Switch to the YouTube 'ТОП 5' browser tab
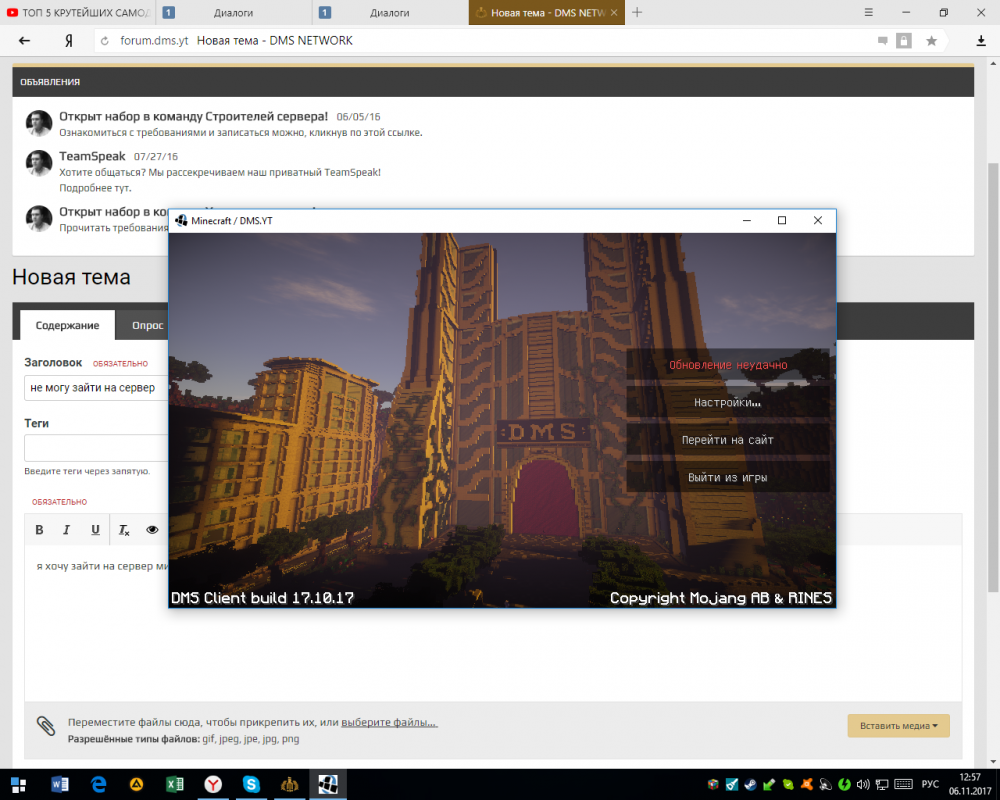Image resolution: width=1000 pixels, height=800 pixels. (x=78, y=13)
